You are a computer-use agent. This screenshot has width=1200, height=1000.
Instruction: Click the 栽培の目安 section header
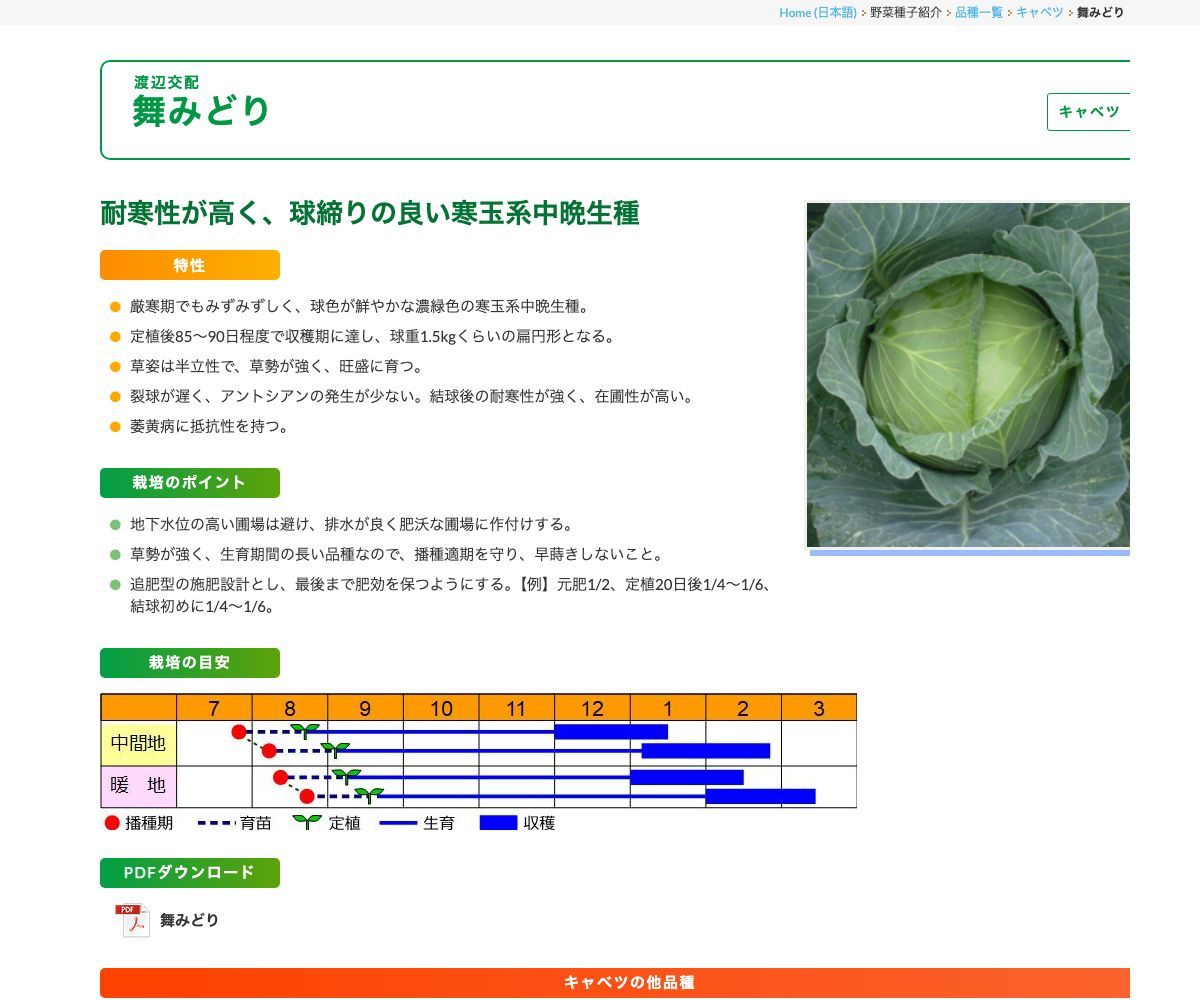[x=189, y=662]
